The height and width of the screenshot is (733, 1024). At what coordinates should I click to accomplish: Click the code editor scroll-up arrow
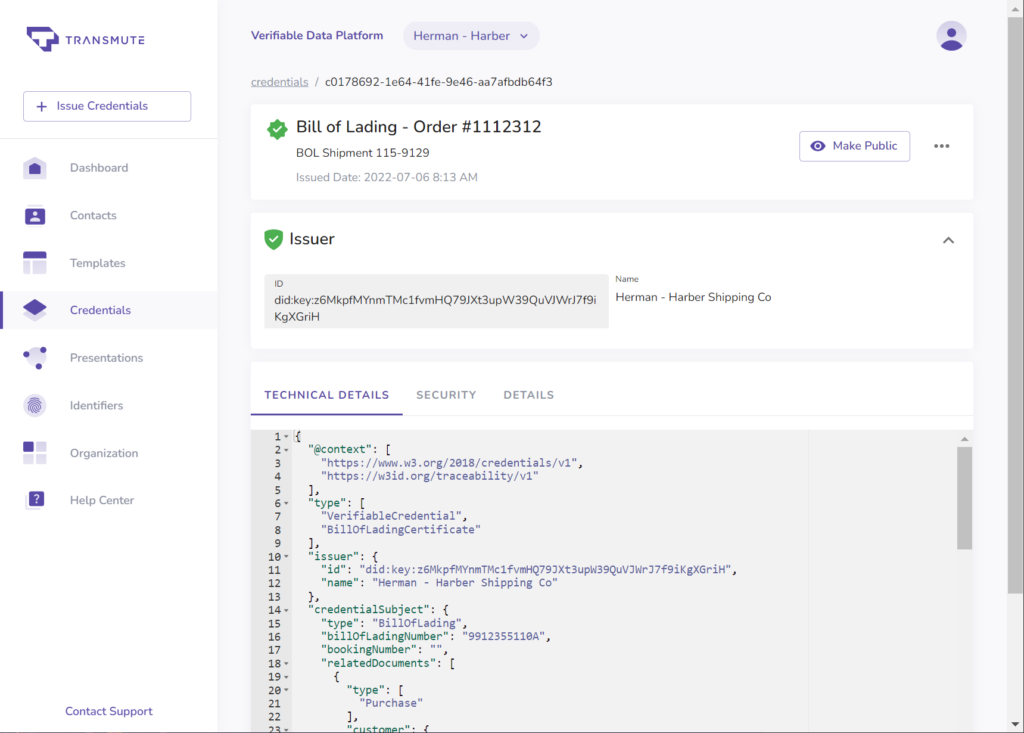coord(965,439)
